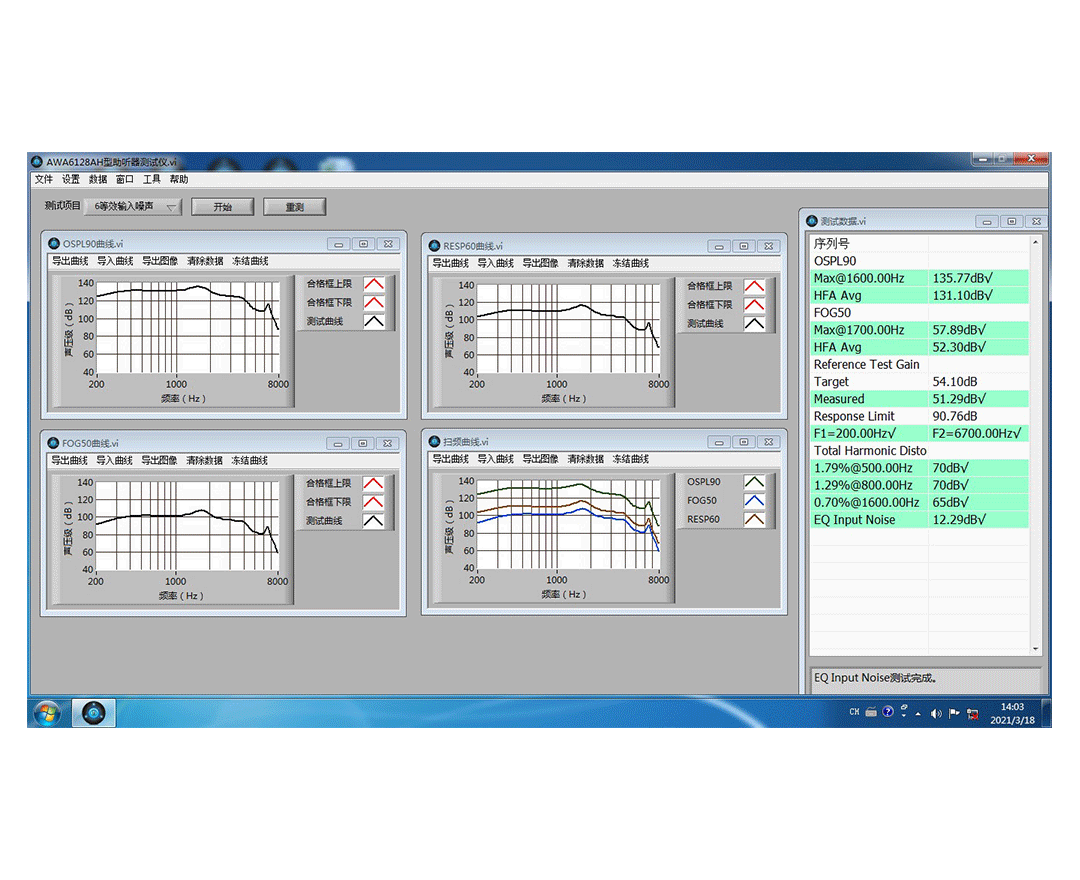
Task: Click the Windows Start orb
Action: 46,713
